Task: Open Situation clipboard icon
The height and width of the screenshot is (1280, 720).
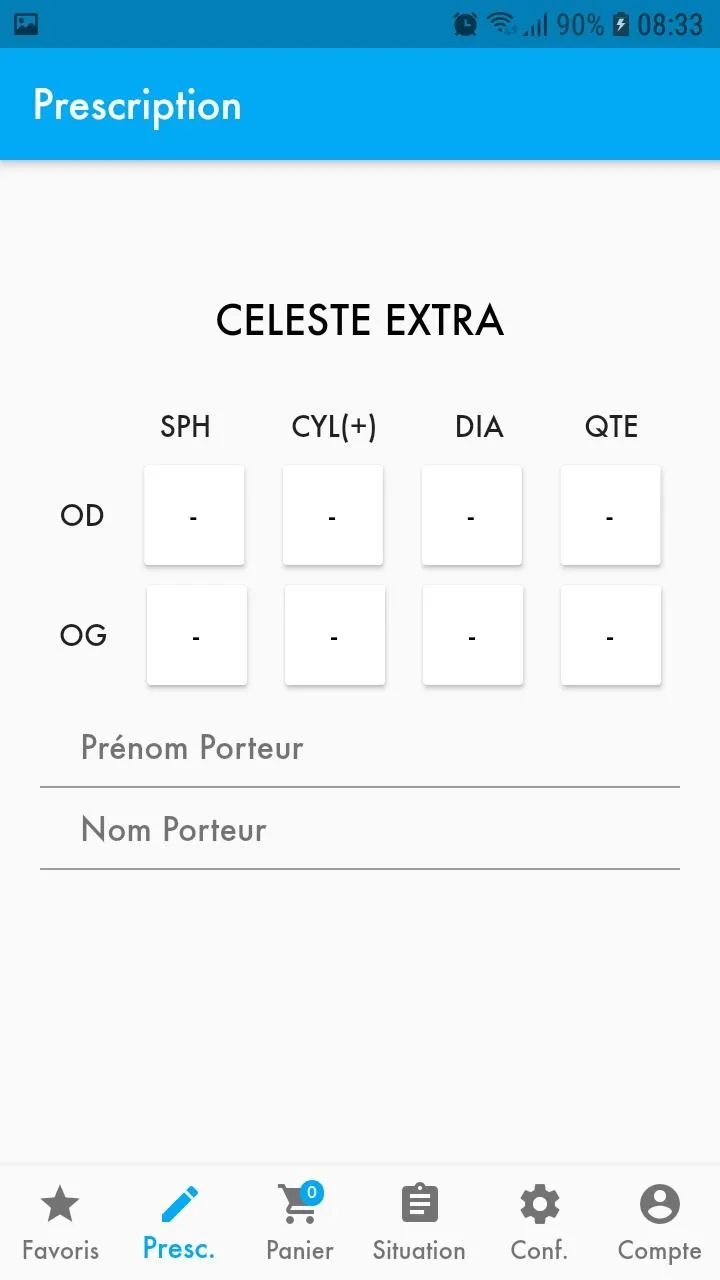Action: pos(419,1204)
